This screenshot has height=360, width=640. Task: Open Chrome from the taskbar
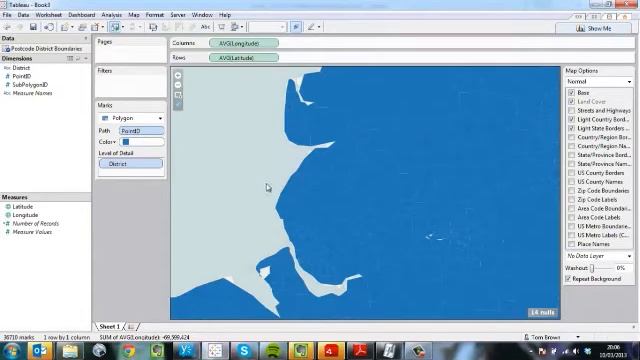(129, 351)
